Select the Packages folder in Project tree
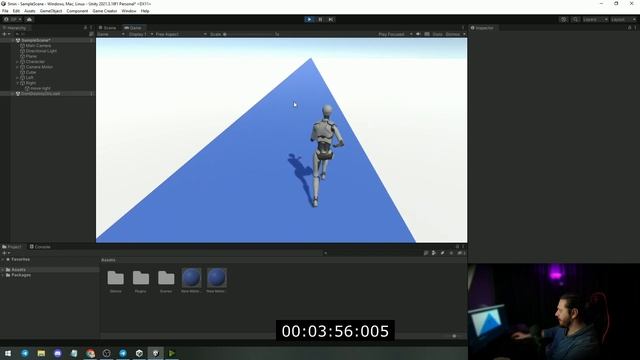Image resolution: width=640 pixels, height=360 pixels. (x=21, y=275)
